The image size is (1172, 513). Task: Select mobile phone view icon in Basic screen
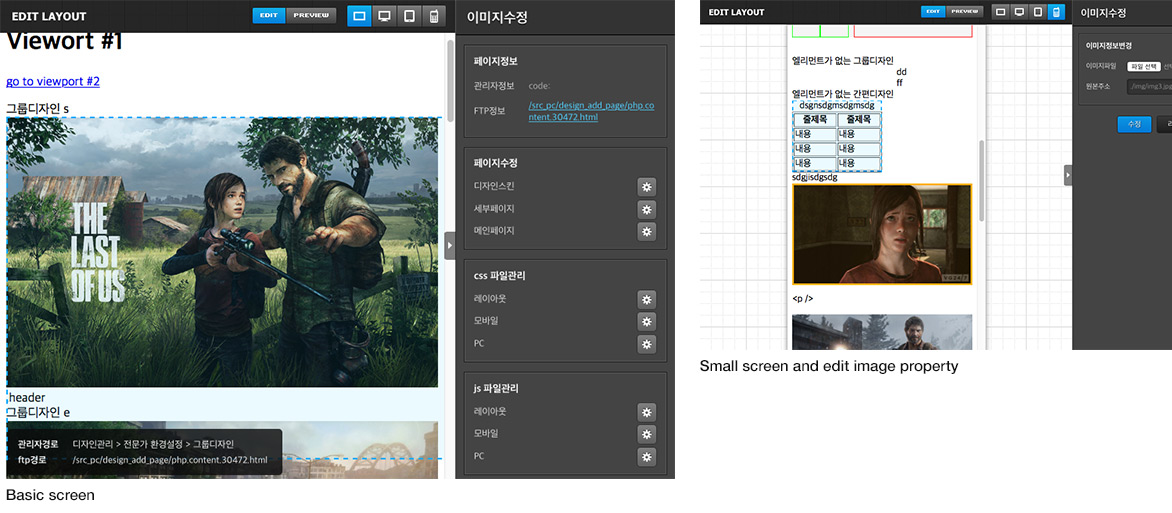click(x=434, y=16)
